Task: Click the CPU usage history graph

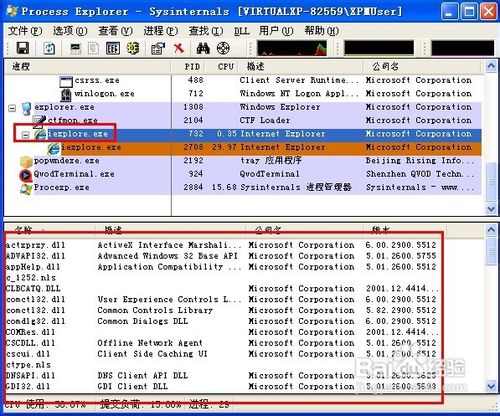Action: click(x=292, y=48)
